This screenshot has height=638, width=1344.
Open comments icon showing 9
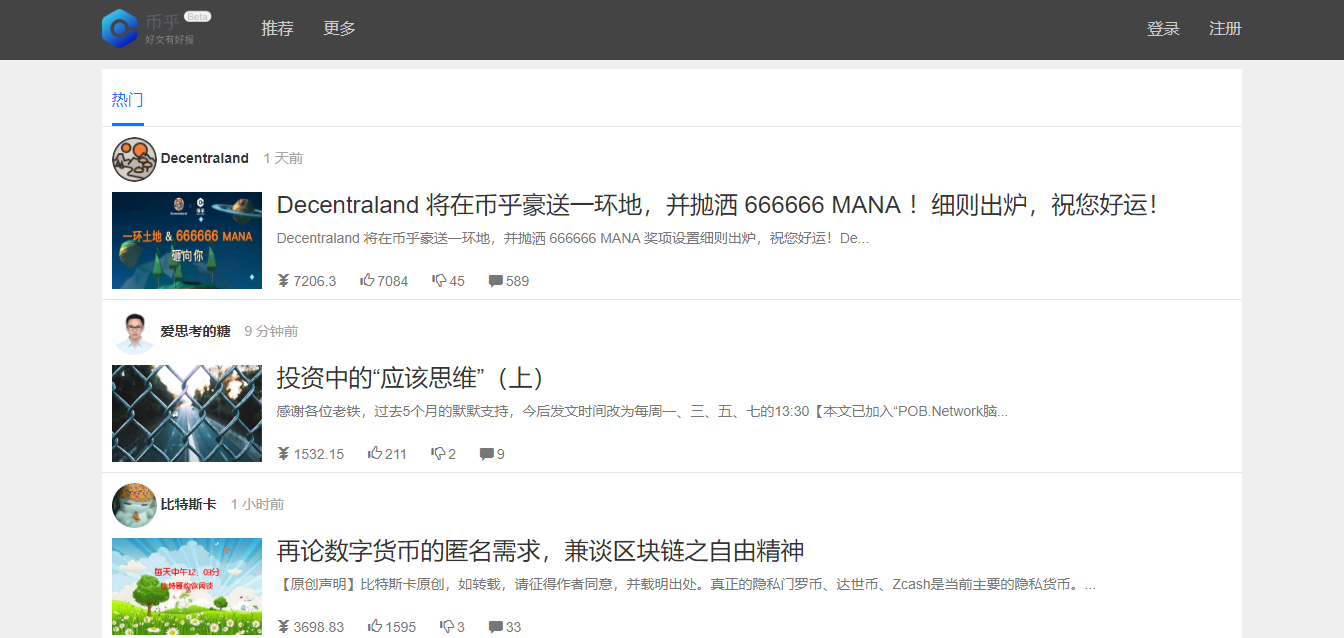click(x=487, y=454)
